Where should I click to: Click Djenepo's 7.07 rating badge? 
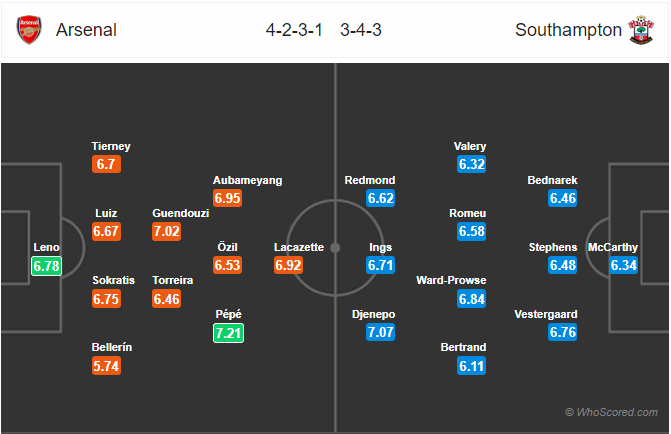pyautogui.click(x=380, y=332)
